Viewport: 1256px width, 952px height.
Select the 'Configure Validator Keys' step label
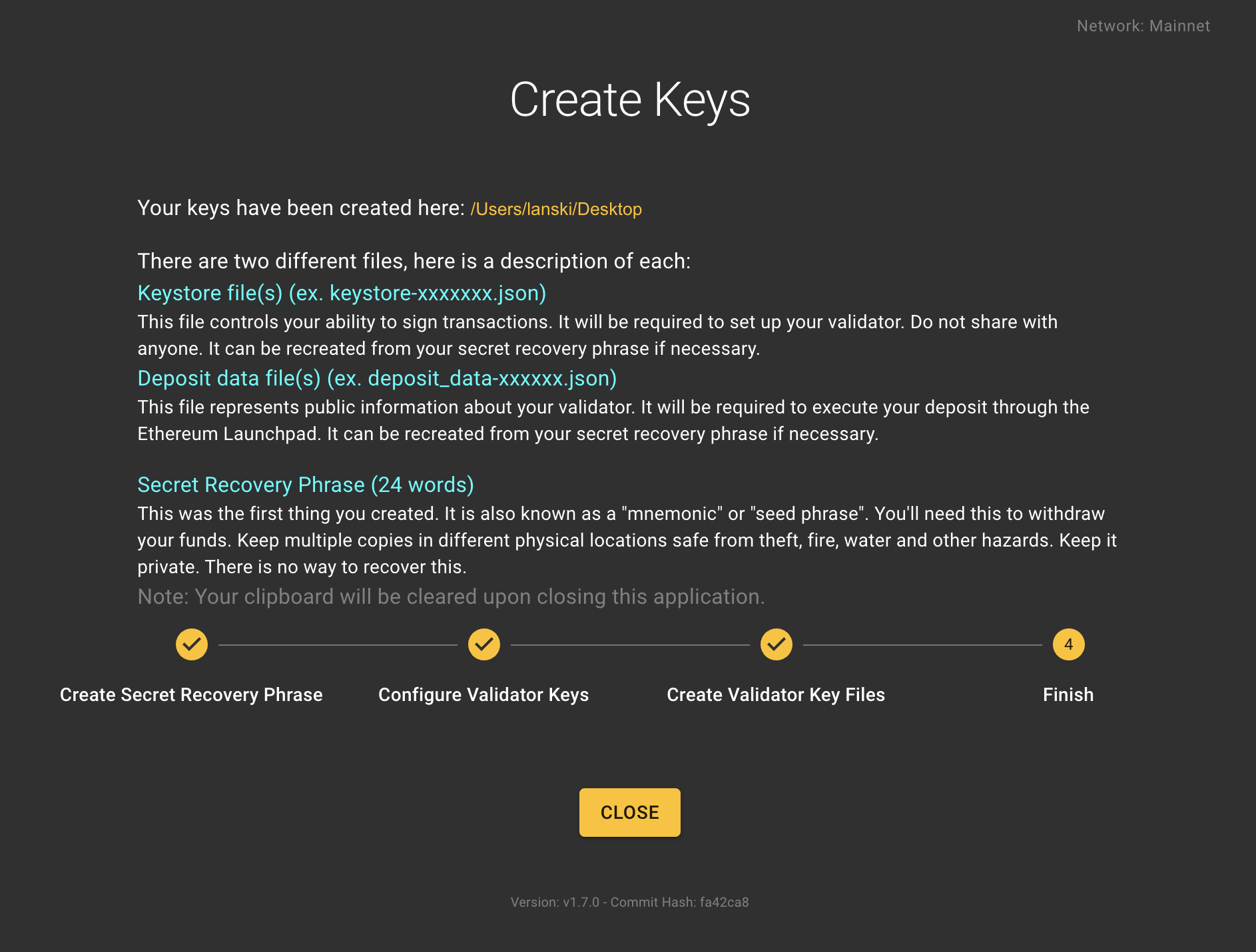pos(483,694)
